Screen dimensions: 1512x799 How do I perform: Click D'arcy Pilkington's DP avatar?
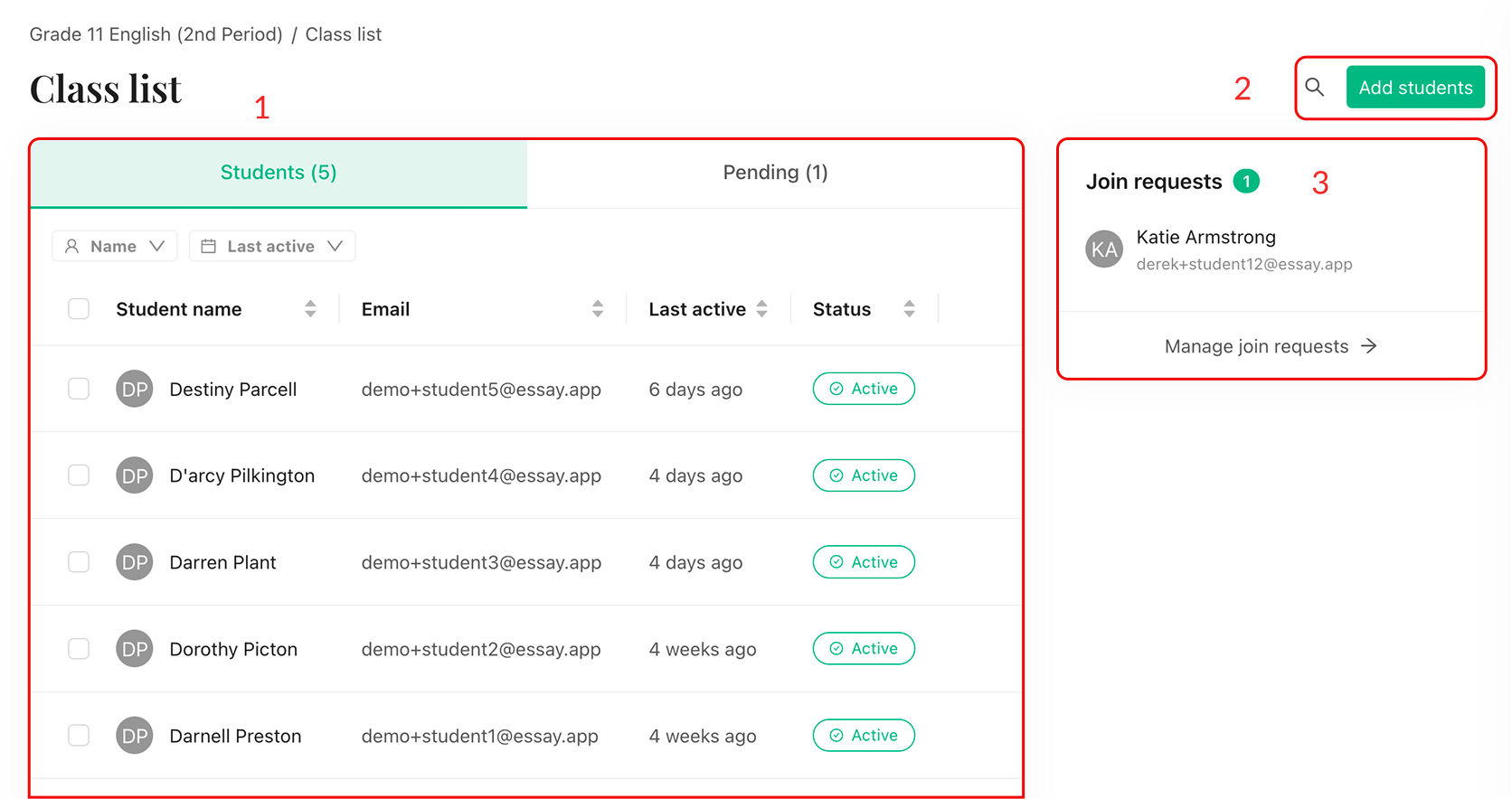click(x=135, y=475)
